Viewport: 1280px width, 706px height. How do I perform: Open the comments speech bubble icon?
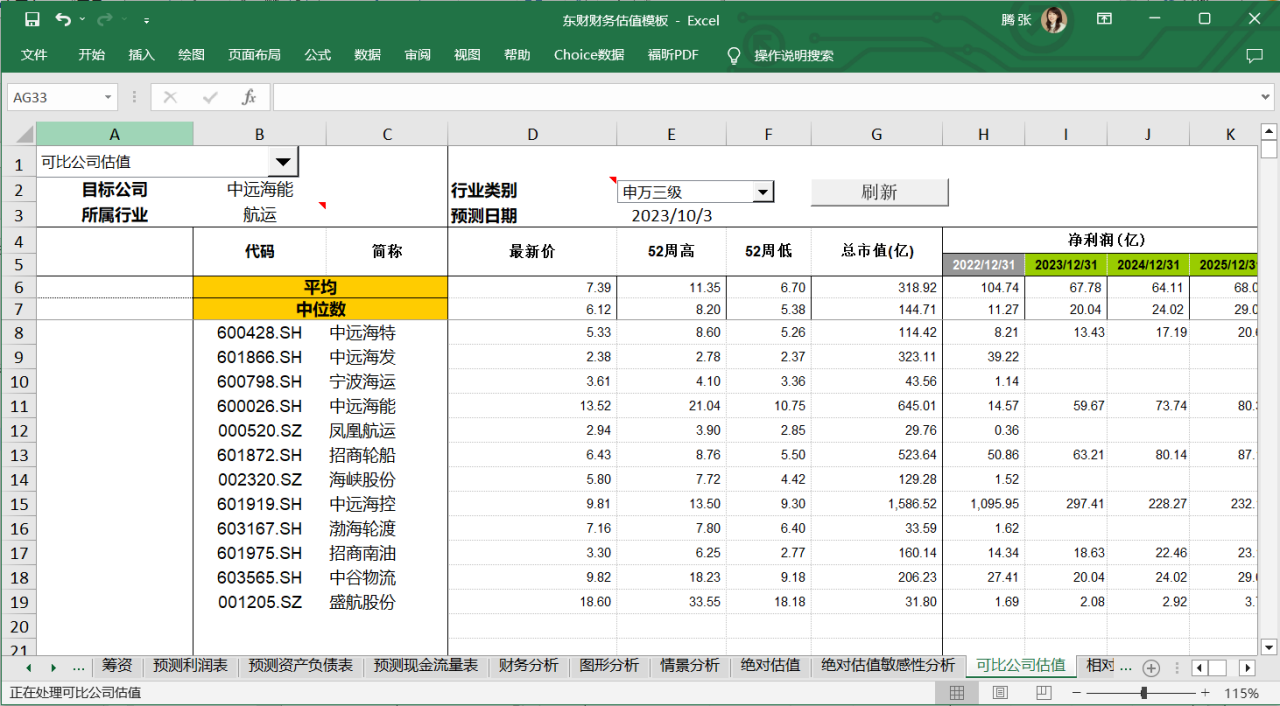click(1254, 55)
